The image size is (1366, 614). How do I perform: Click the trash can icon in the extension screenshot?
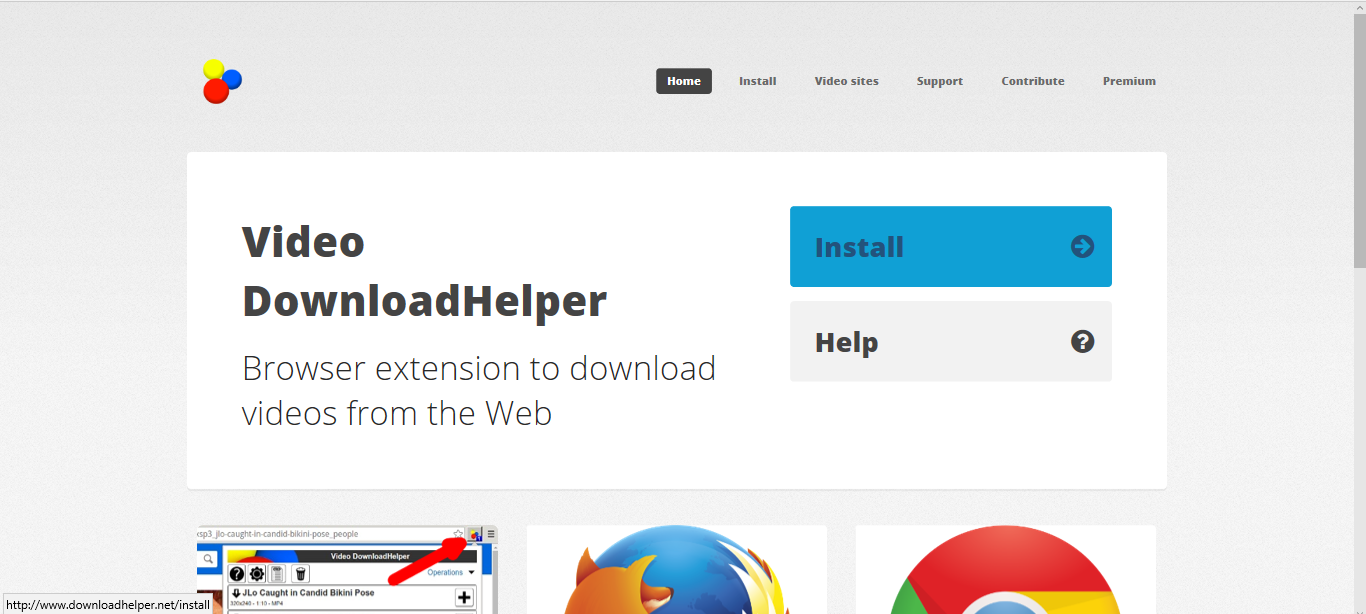coord(301,573)
